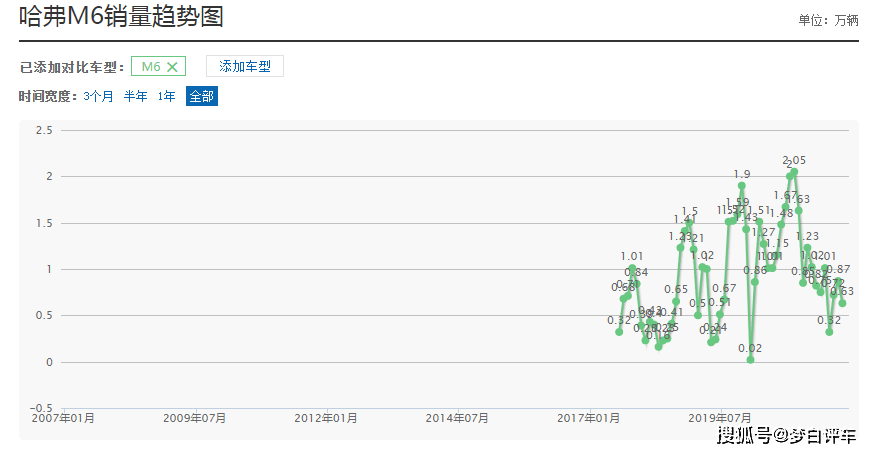The image size is (875, 454).
Task: Click the 0.86 data point marker
Action: pos(755,282)
